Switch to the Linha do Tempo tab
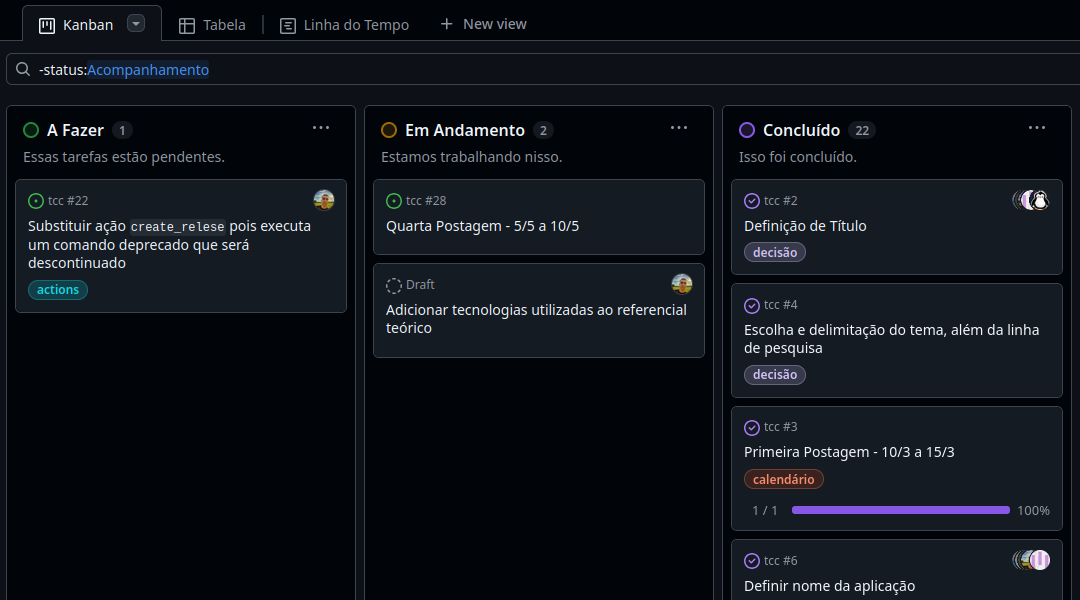Image resolution: width=1080 pixels, height=600 pixels. (x=344, y=25)
